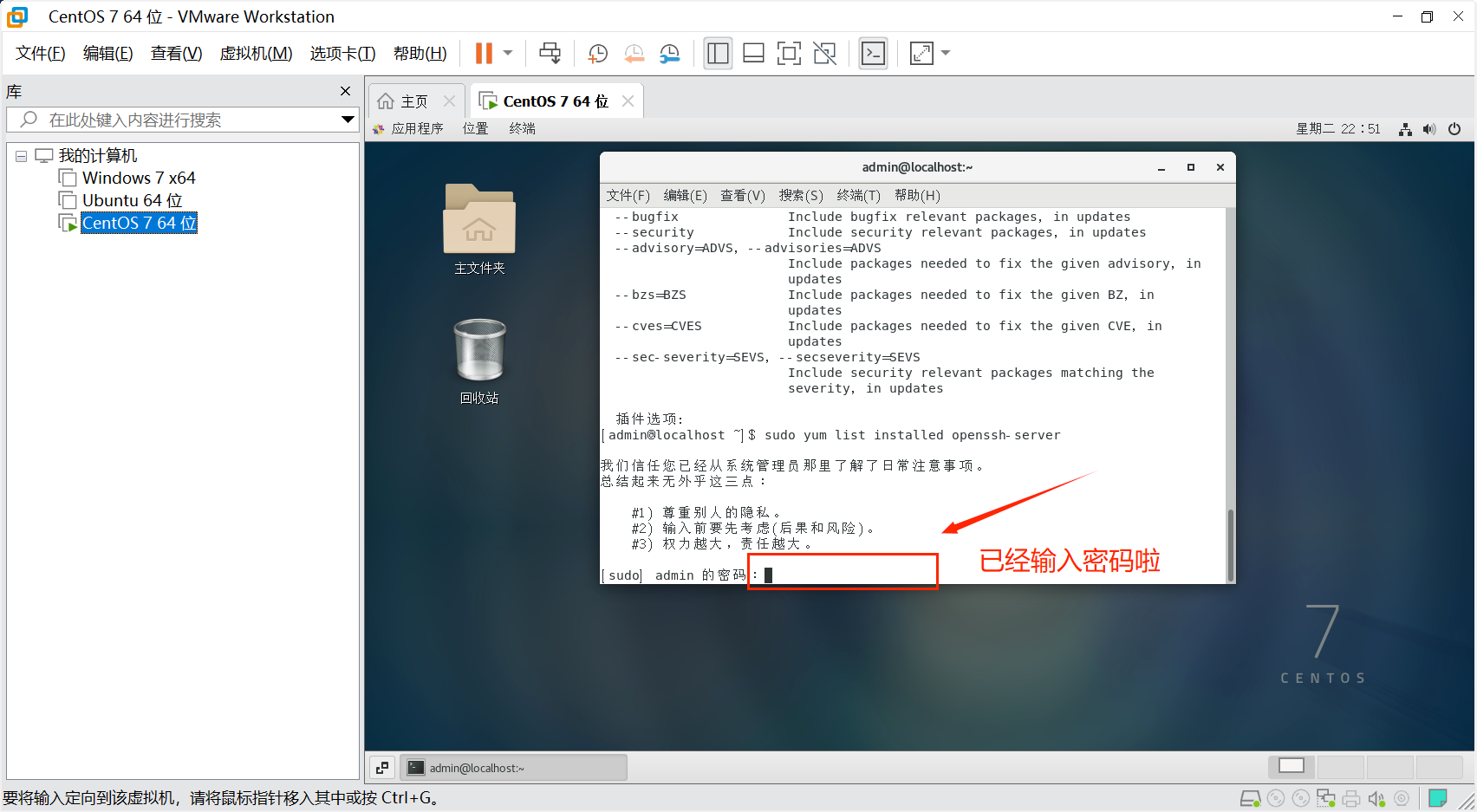Open the 虚拟机(M) menu

coord(256,54)
